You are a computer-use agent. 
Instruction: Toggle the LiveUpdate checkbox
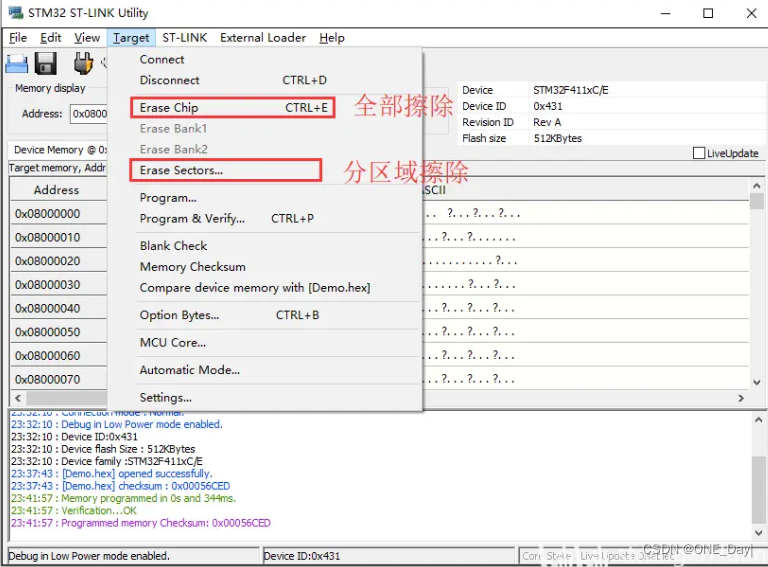tap(699, 153)
